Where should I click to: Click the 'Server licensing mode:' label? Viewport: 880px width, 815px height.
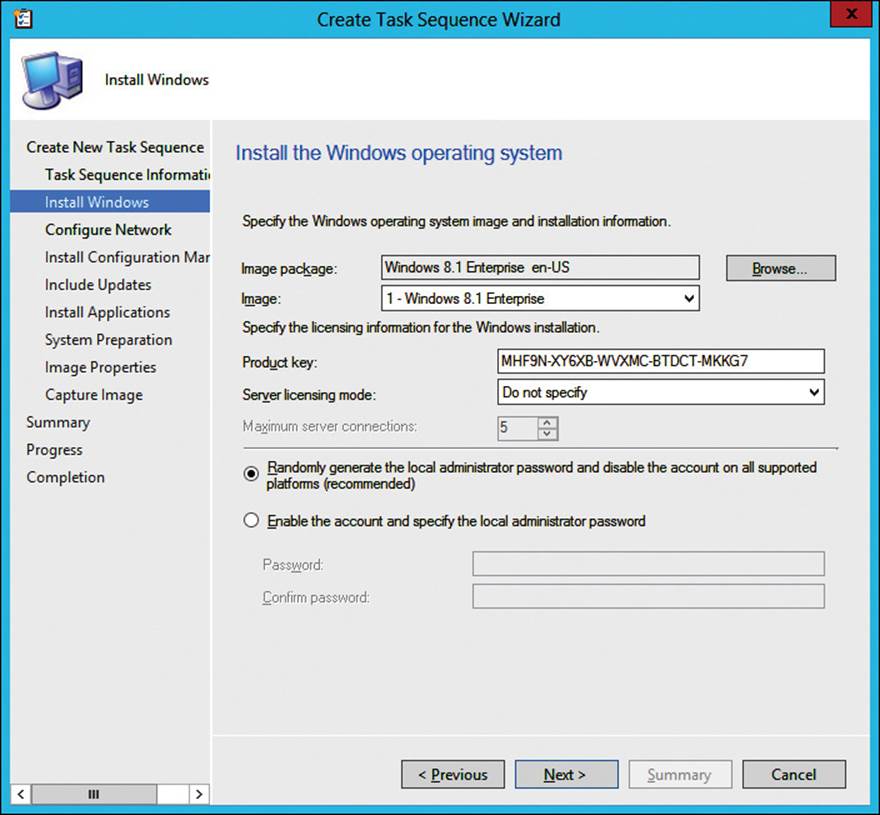coord(309,395)
